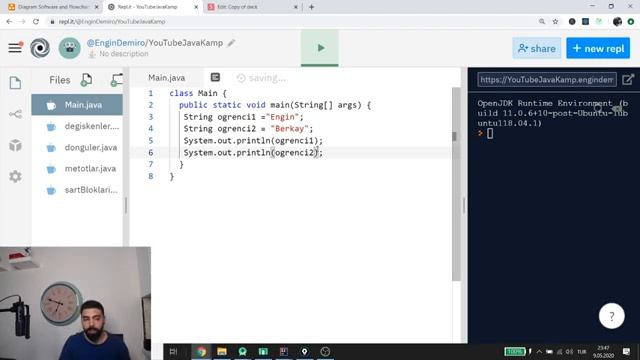The width and height of the screenshot is (640, 360).
Task: Open version control sidebar icon
Action: pos(16,114)
